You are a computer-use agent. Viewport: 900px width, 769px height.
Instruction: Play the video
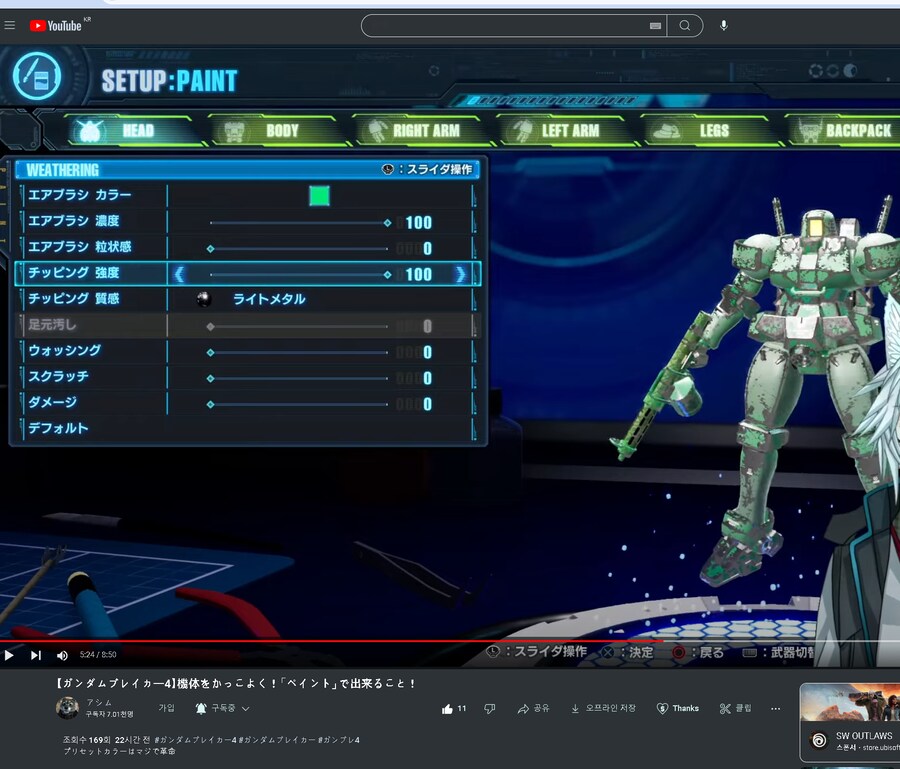pos(9,655)
